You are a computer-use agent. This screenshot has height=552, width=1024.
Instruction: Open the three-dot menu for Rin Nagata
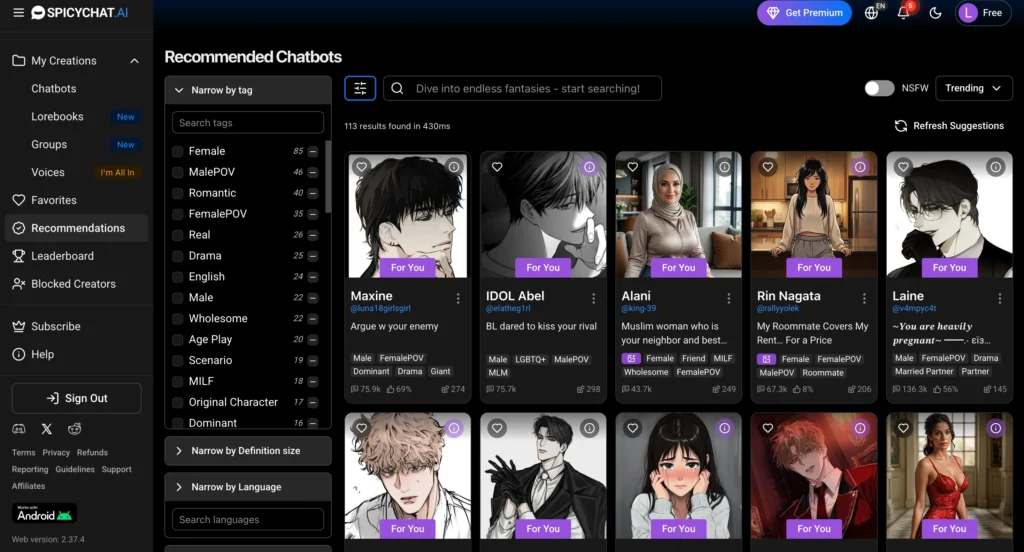click(x=864, y=299)
